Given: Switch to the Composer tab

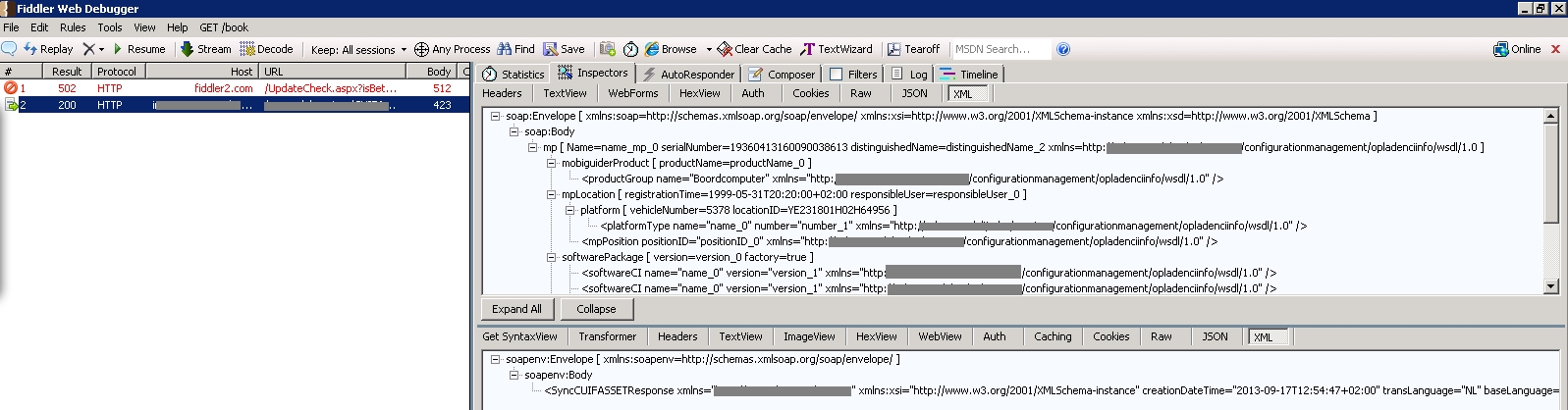Looking at the screenshot, I should 782,74.
